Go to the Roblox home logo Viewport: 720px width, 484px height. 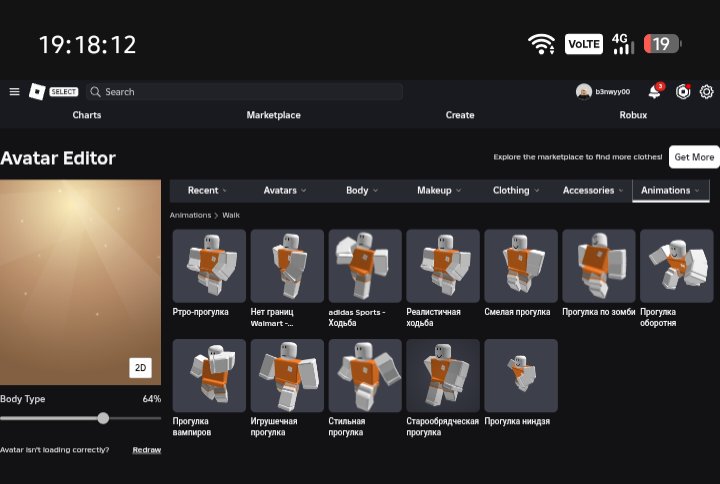click(37, 92)
